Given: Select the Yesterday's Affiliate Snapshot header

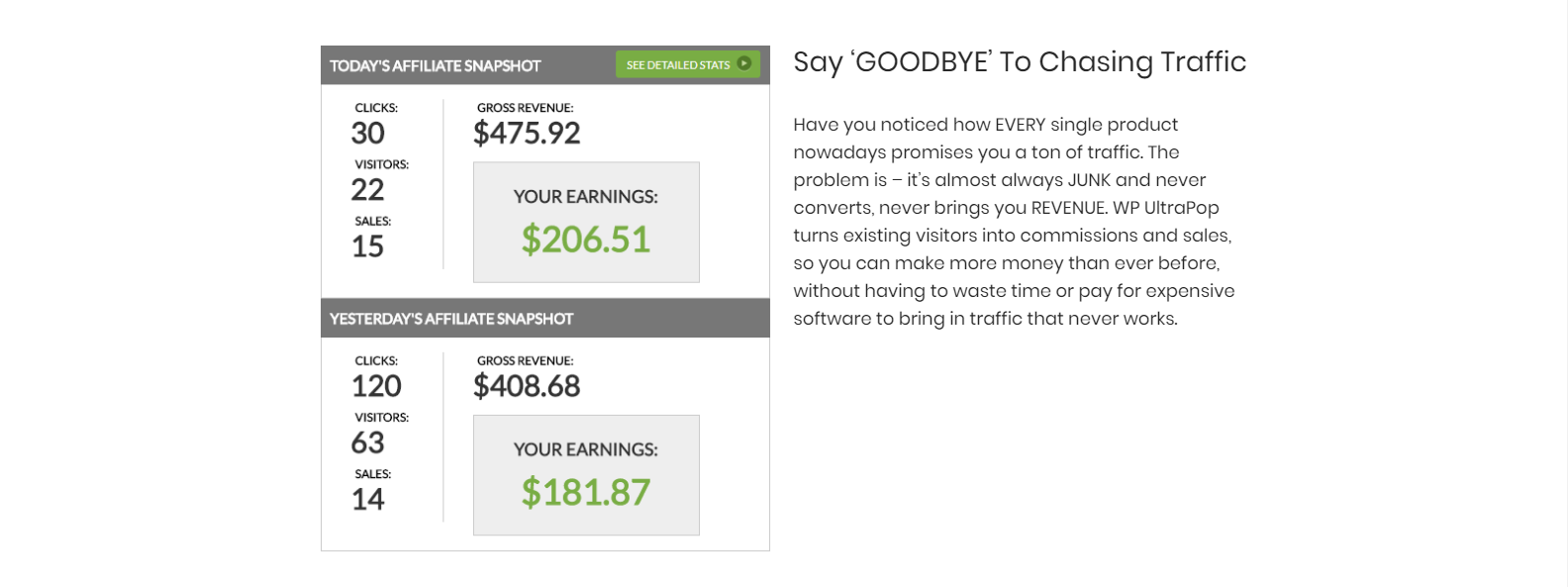Looking at the screenshot, I should click(545, 318).
